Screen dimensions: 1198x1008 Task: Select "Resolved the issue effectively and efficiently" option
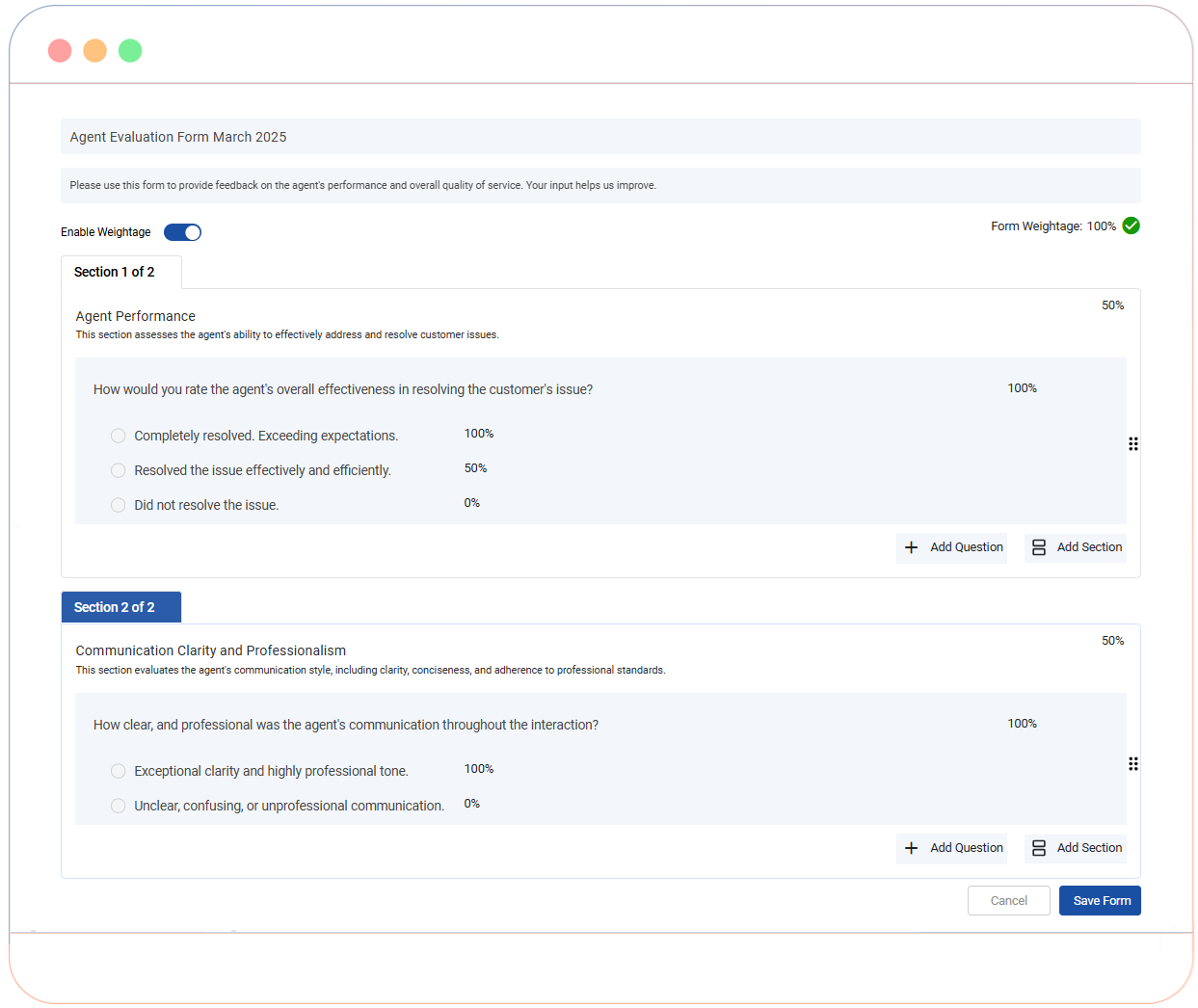pyautogui.click(x=119, y=470)
